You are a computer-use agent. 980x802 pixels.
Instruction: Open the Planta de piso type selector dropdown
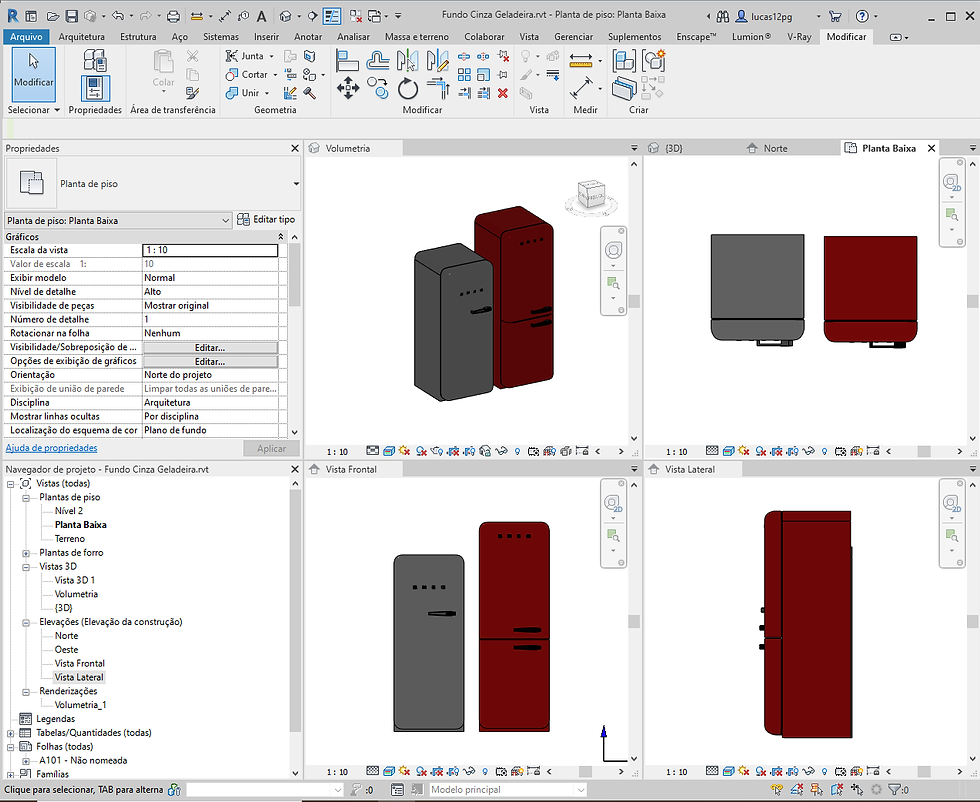point(296,184)
